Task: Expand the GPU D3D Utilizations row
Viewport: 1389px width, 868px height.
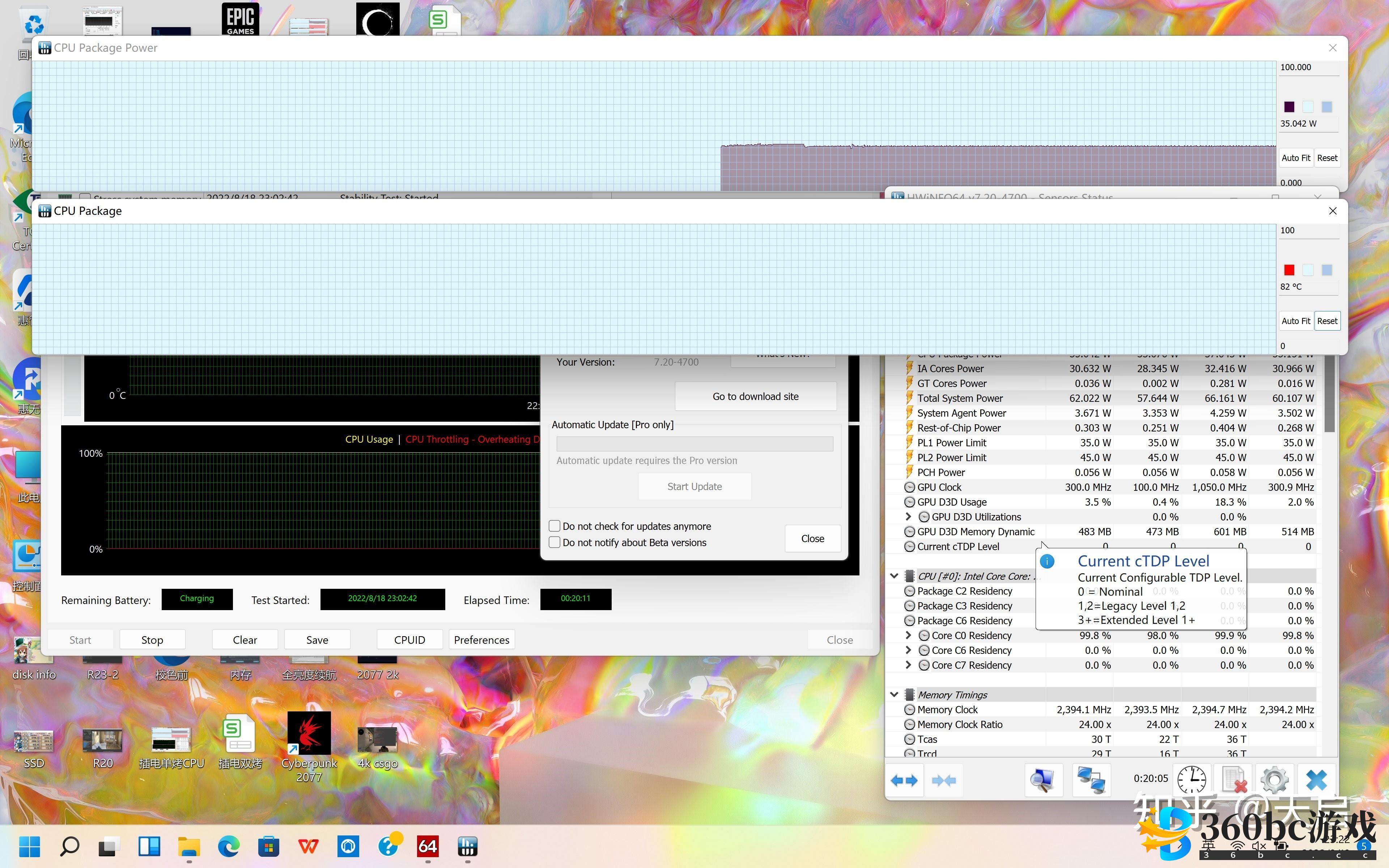Action: pyautogui.click(x=908, y=517)
